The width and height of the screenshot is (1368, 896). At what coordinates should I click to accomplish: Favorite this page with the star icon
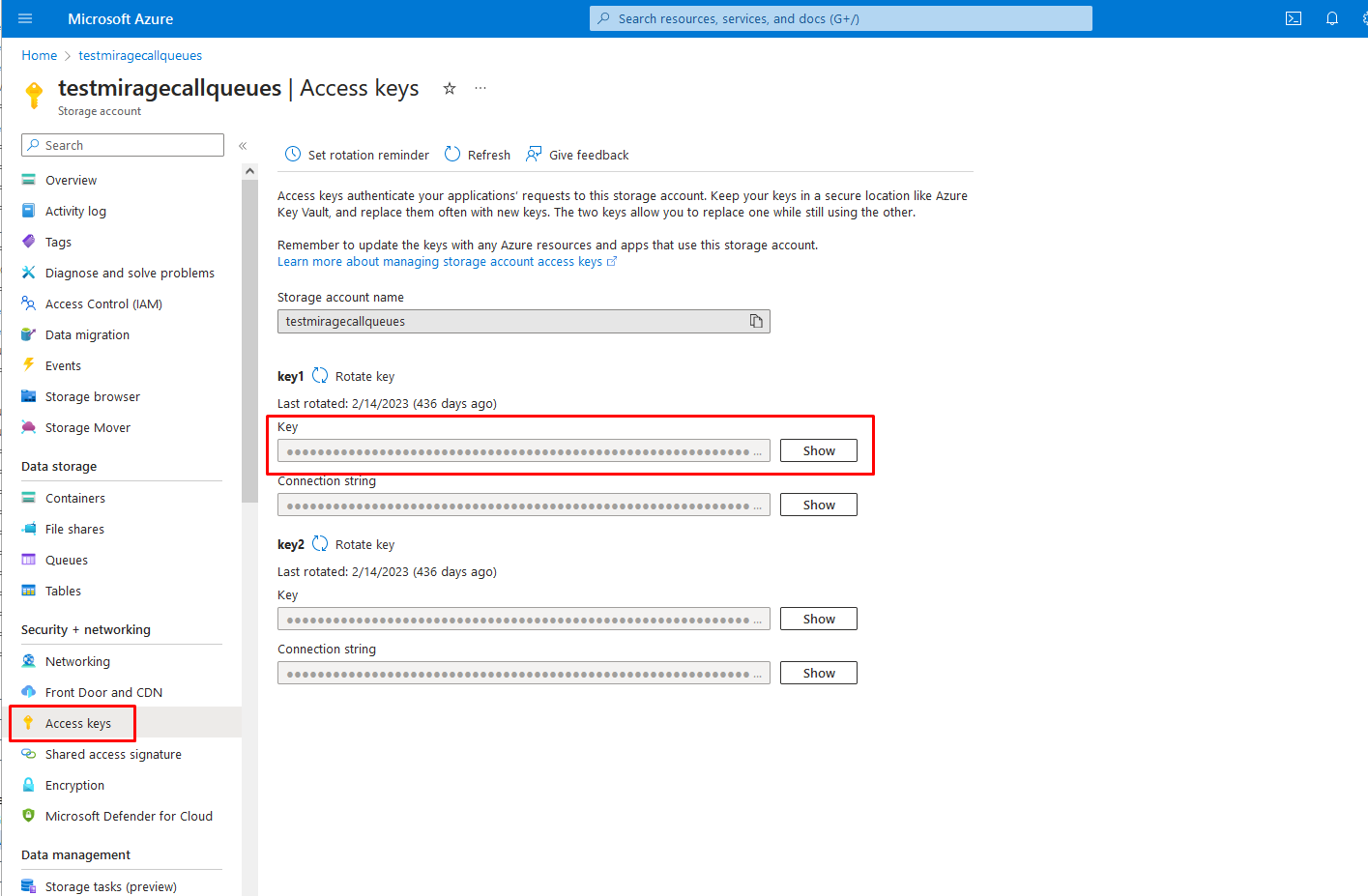[450, 88]
